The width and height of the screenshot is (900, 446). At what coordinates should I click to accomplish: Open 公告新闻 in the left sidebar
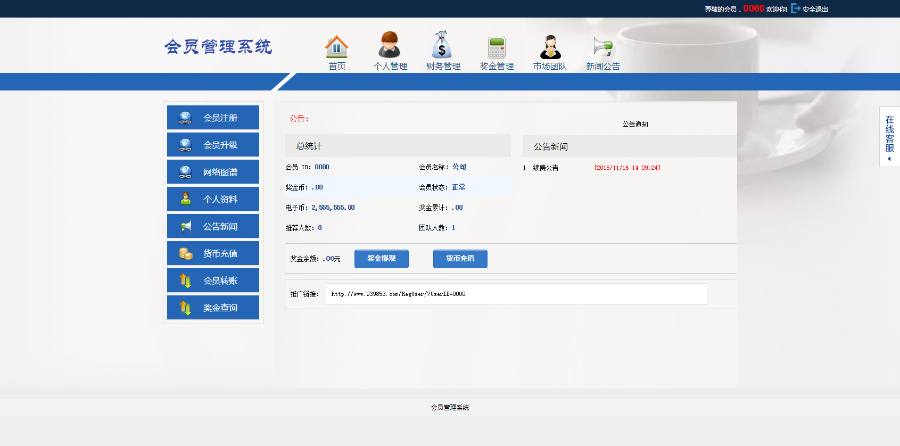[213, 226]
